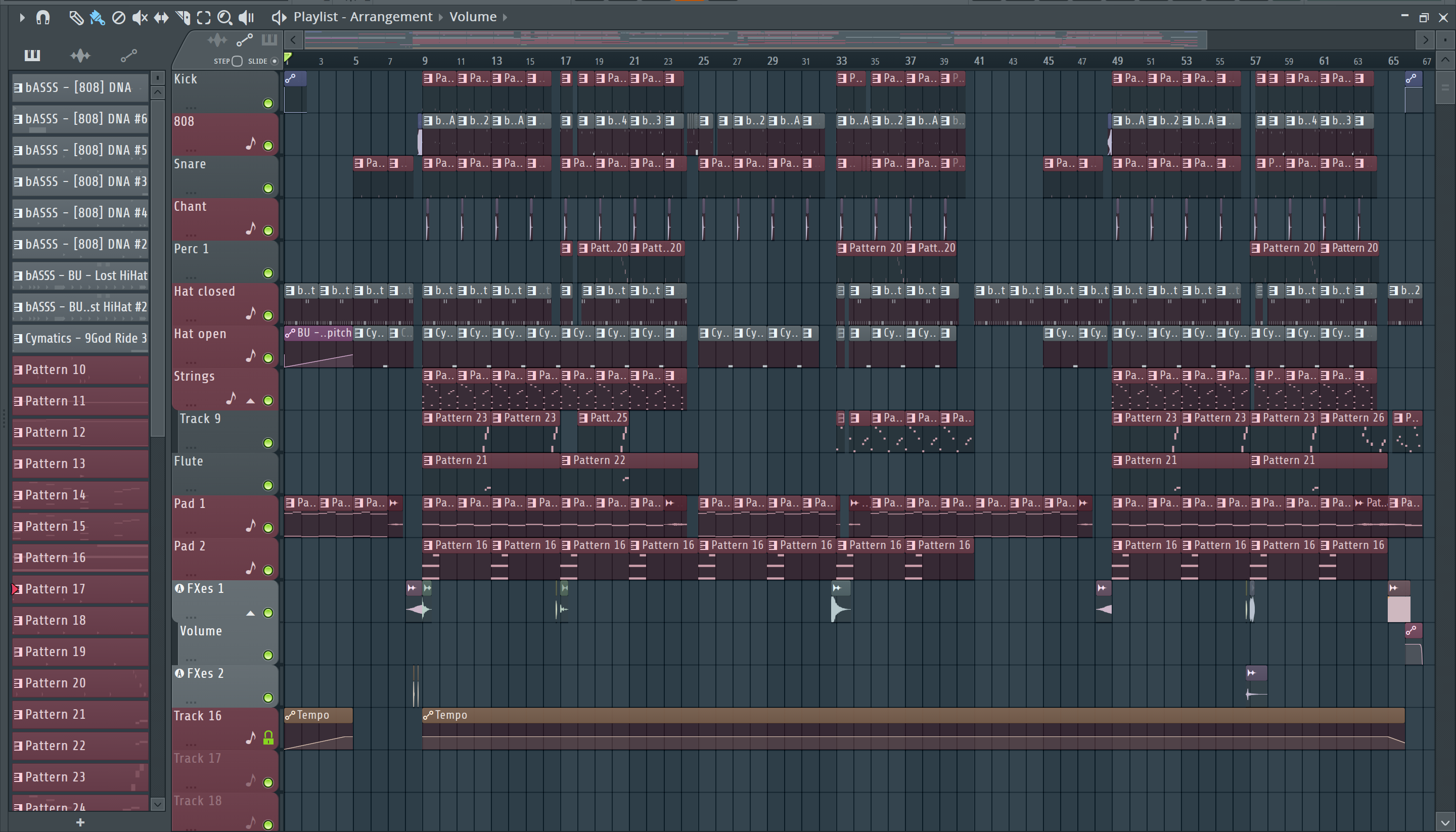Screen dimensions: 1456x832
Task: Toggle the snap magnet icon
Action: coord(43,17)
